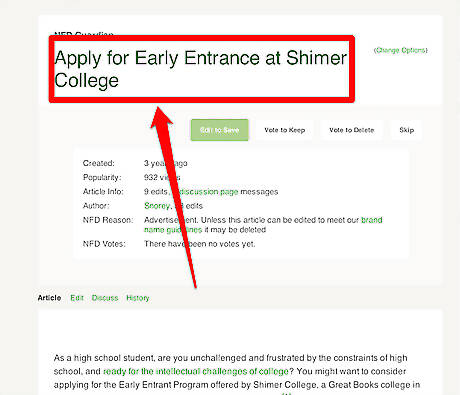Click the 'Popularity:' label
The image size is (460, 395).
click(x=102, y=177)
